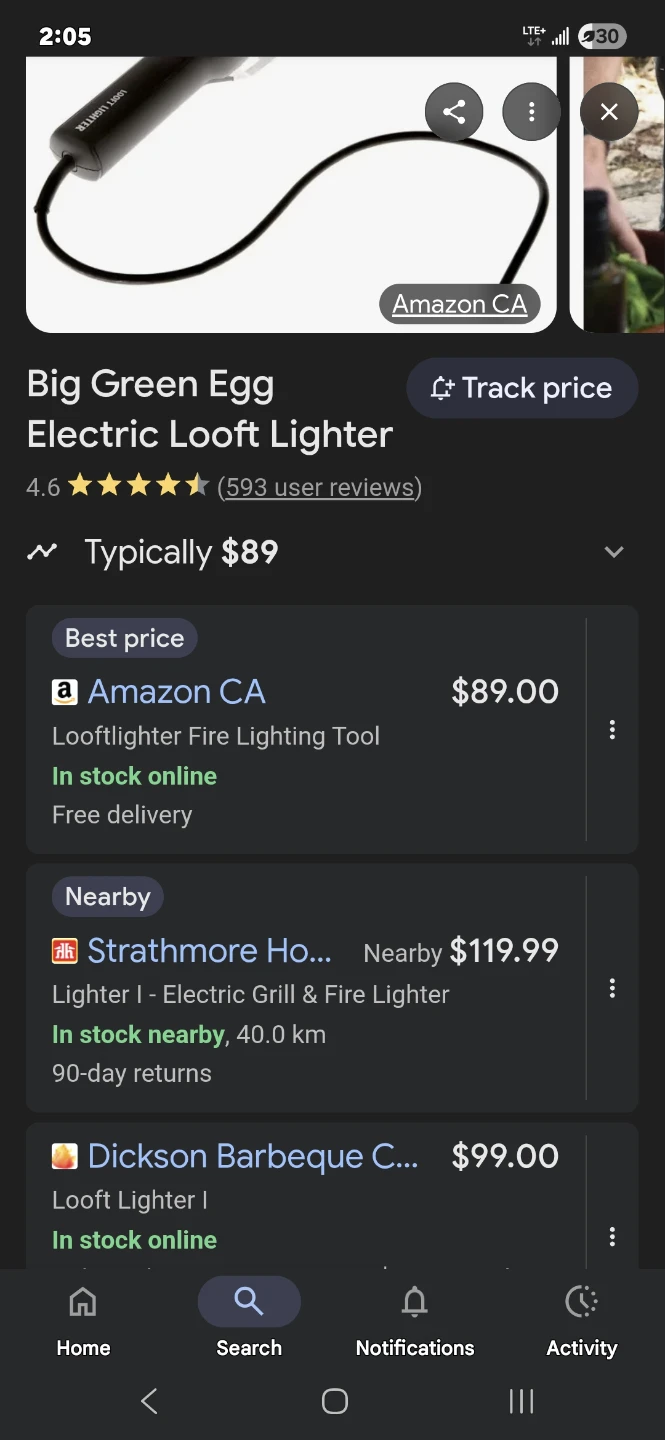Open the Notifications tab

click(x=415, y=1320)
